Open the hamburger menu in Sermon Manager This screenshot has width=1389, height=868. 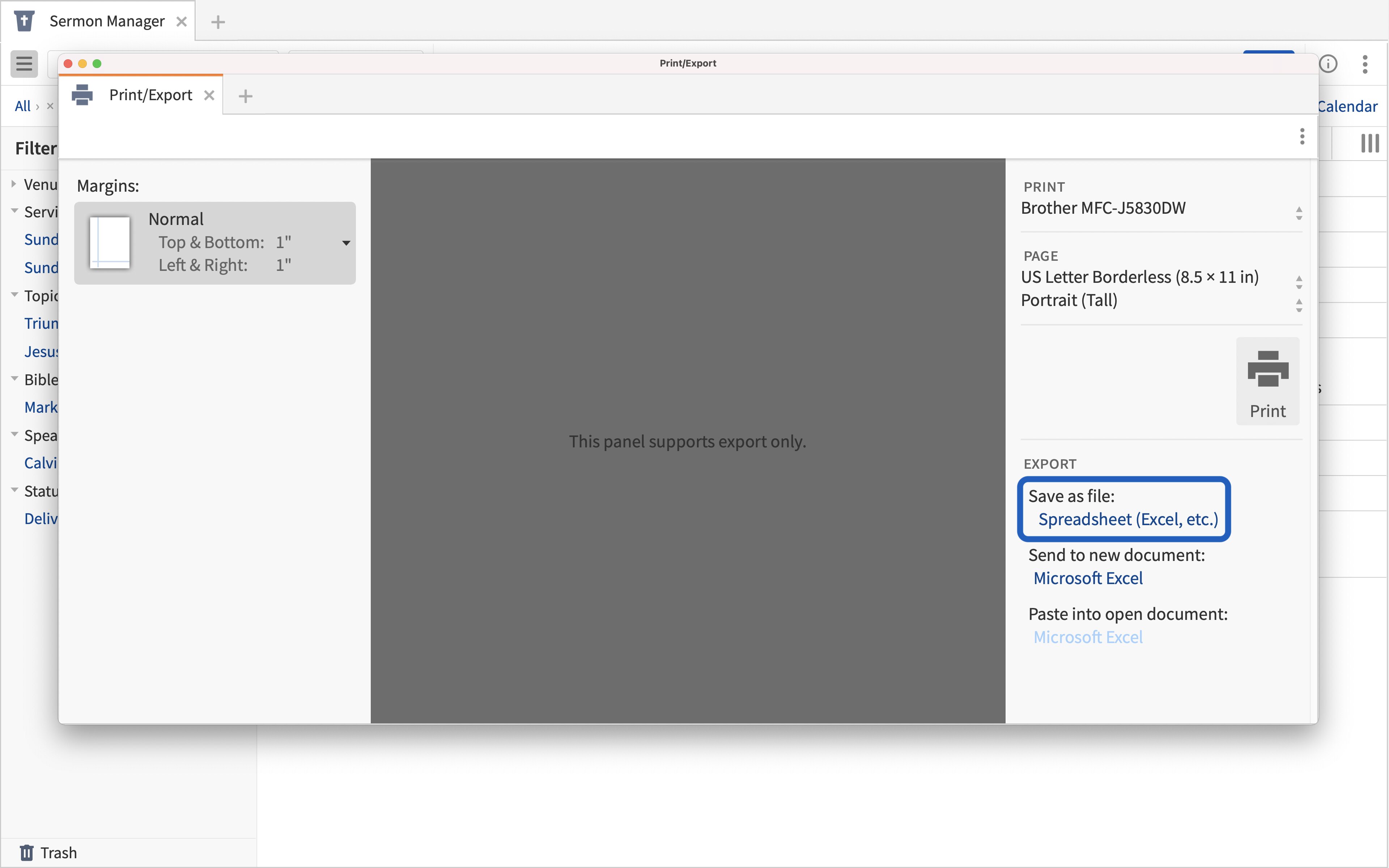pyautogui.click(x=24, y=63)
